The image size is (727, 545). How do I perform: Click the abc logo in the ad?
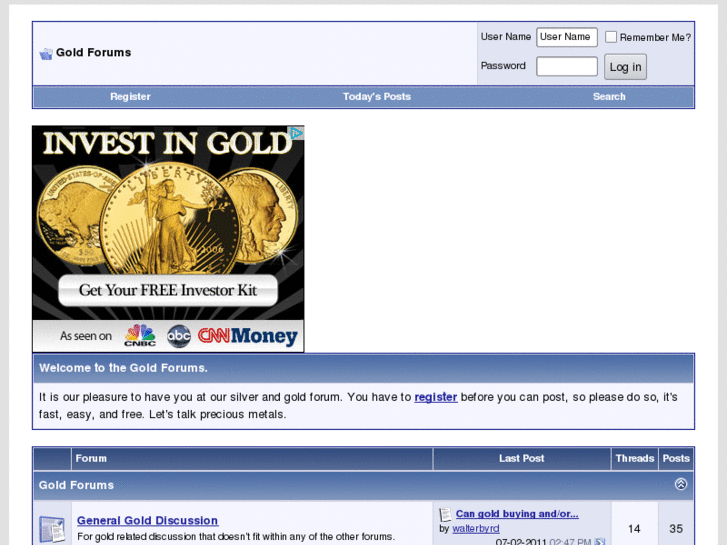179,336
